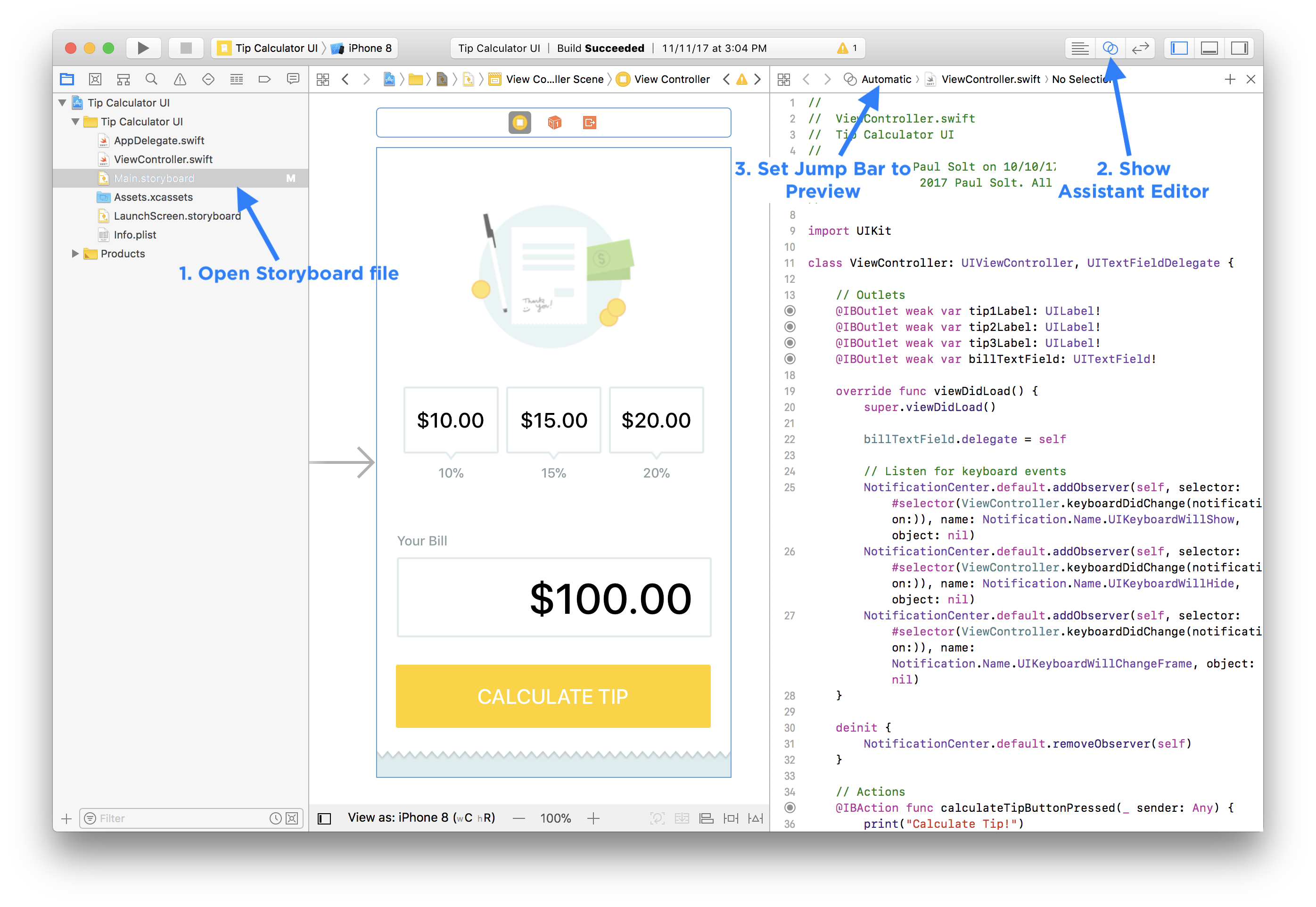Click the Run button to build project
The height and width of the screenshot is (907, 1316).
click(x=143, y=47)
